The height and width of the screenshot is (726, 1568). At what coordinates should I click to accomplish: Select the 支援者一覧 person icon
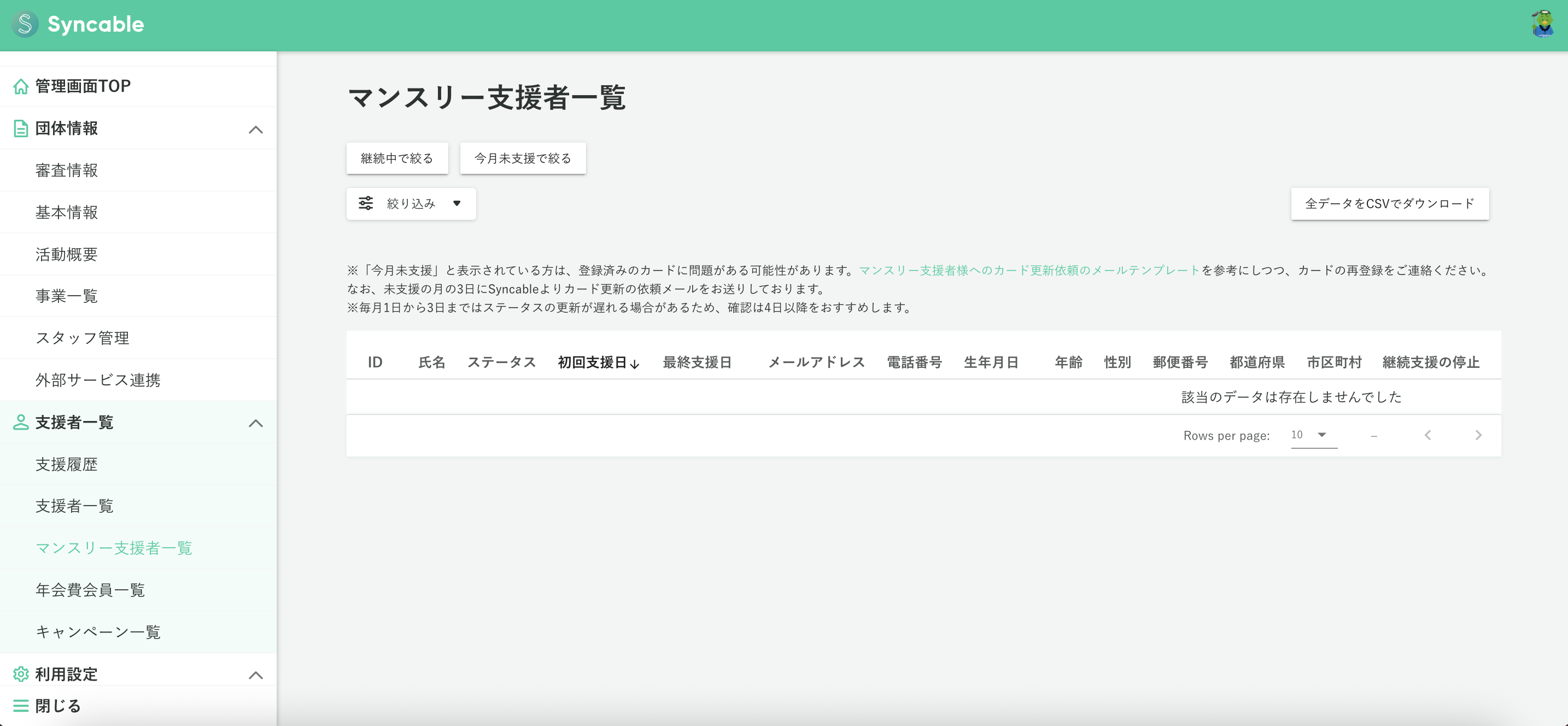21,423
